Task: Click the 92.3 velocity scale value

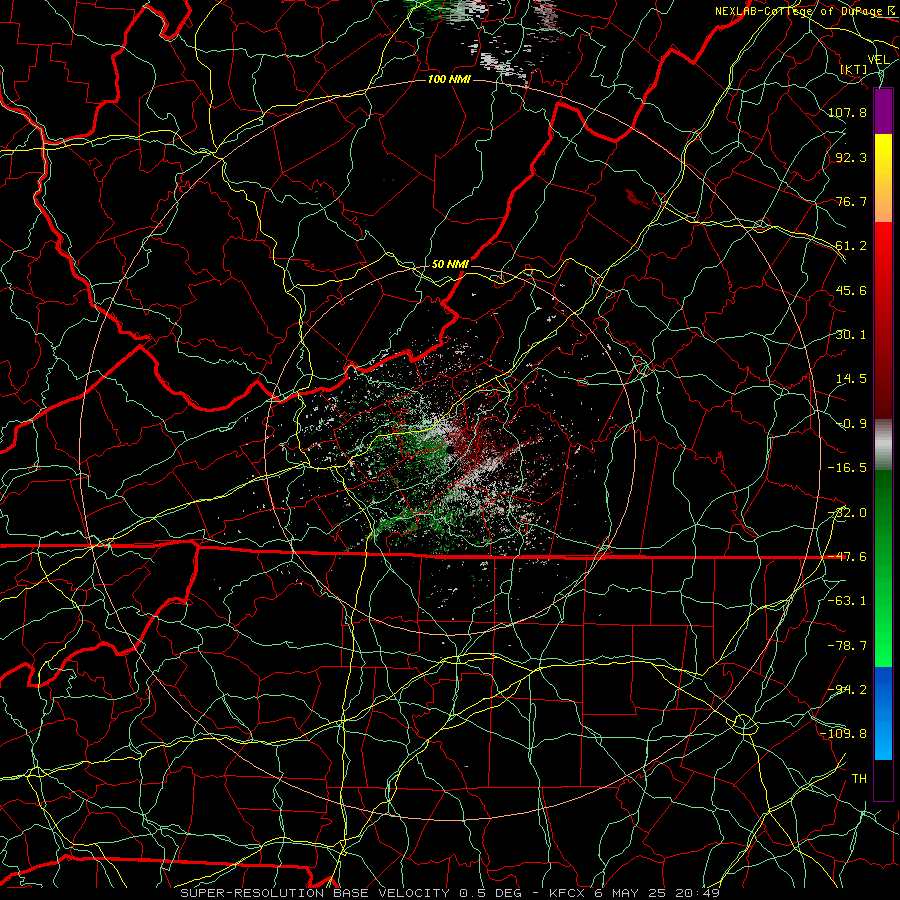Action: 851,157
